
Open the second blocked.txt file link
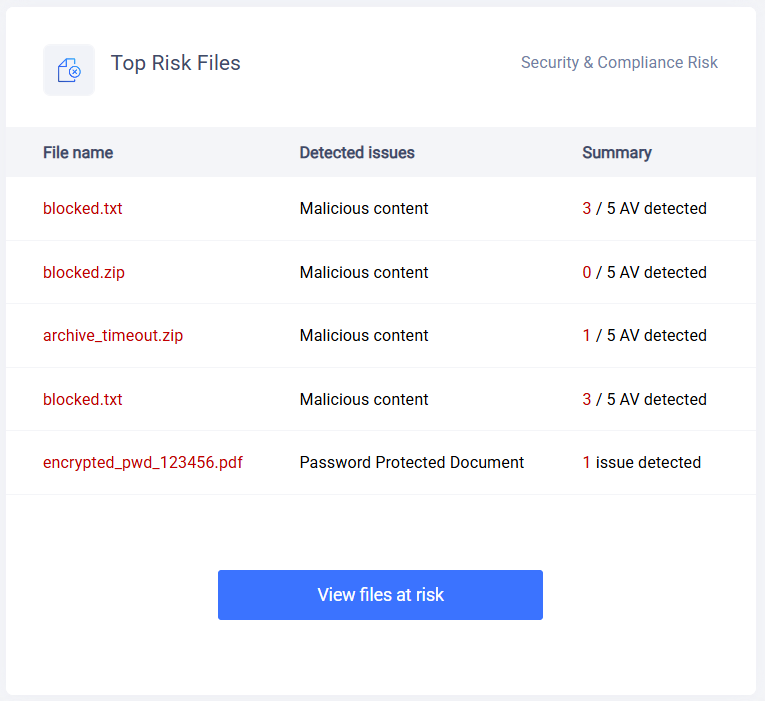point(82,400)
